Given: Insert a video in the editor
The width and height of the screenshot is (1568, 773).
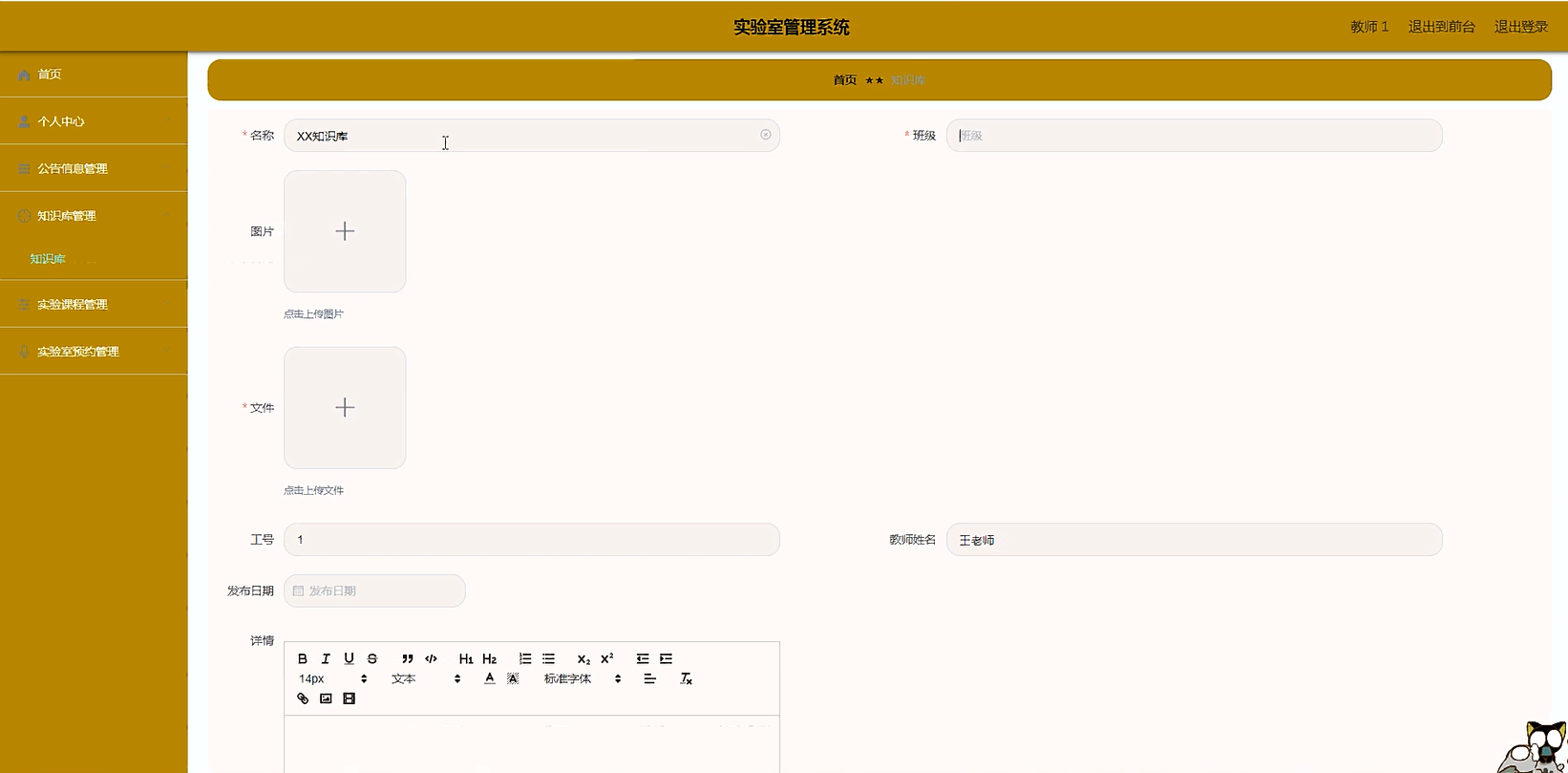Looking at the screenshot, I should click(x=349, y=698).
